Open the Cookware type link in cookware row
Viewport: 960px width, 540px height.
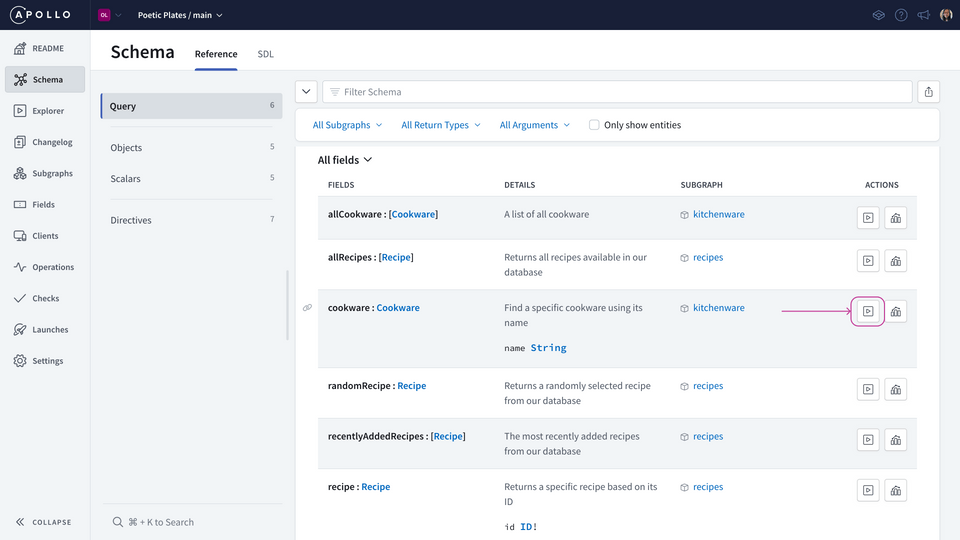coord(398,308)
